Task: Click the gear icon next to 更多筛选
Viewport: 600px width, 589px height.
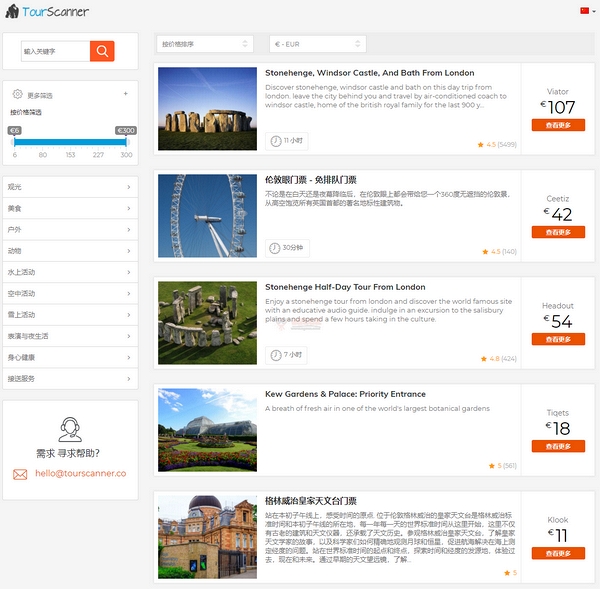Action: (x=17, y=94)
